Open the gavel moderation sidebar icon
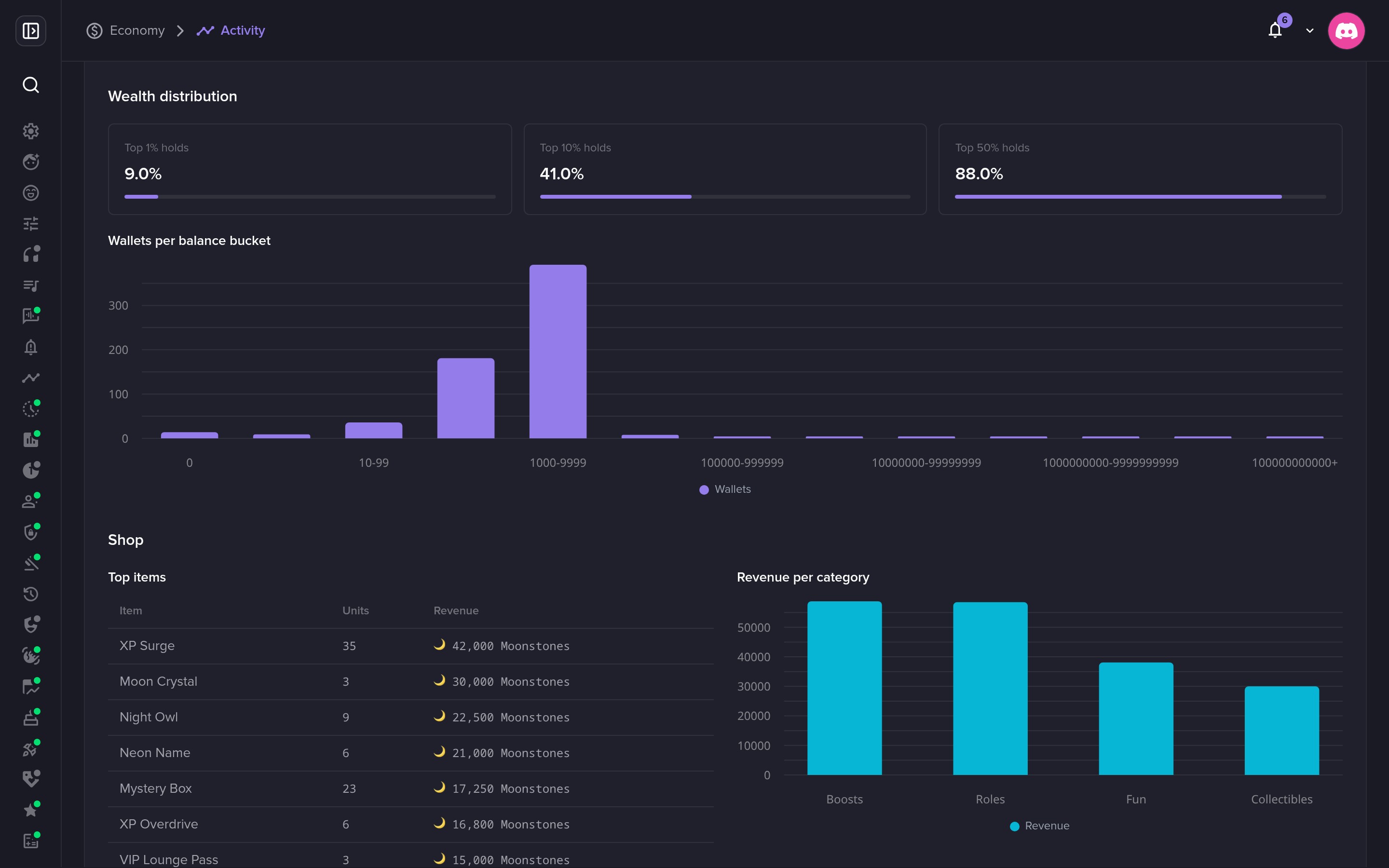Screen dimensions: 1389x868 pos(30,563)
